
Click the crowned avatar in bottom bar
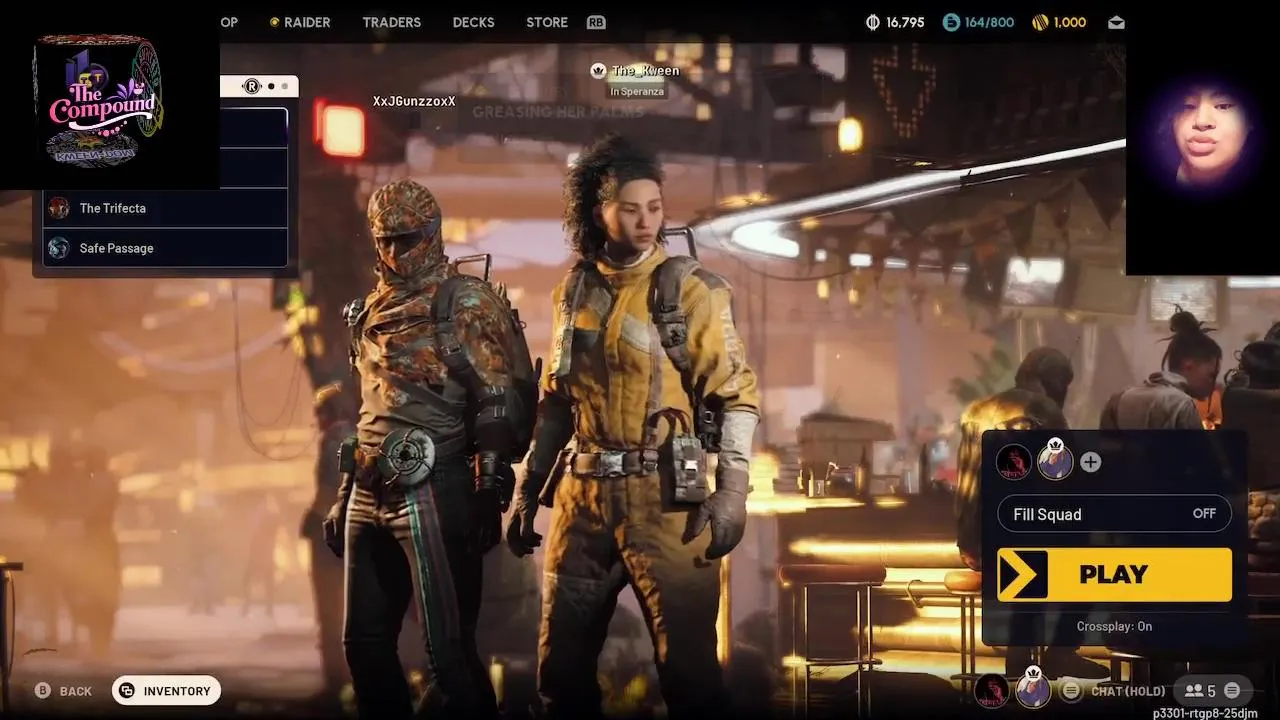1033,689
